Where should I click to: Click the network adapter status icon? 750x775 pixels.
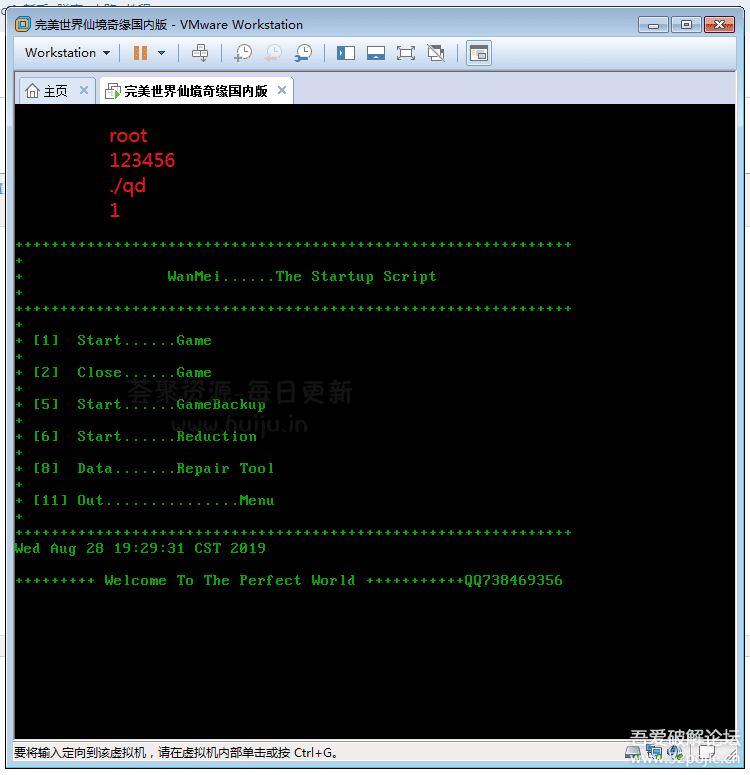[654, 753]
